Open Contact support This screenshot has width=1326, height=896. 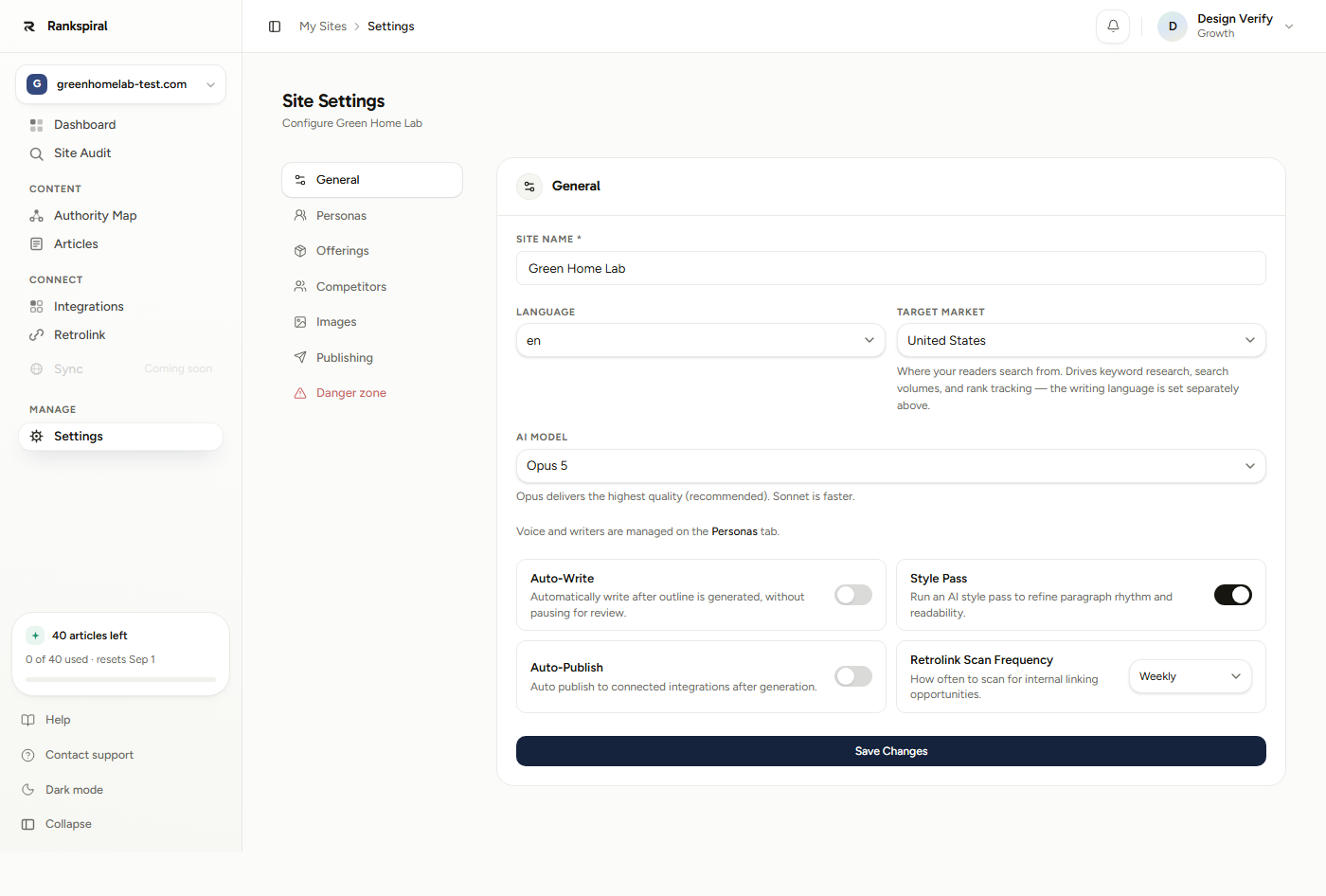click(89, 755)
